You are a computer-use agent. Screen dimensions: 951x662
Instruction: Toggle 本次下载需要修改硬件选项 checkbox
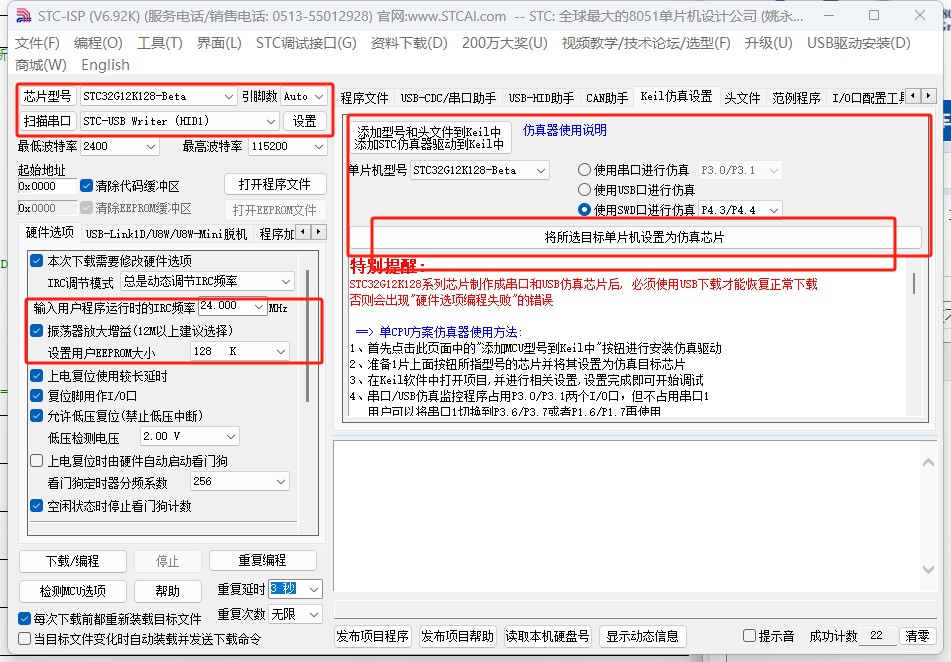[36, 261]
